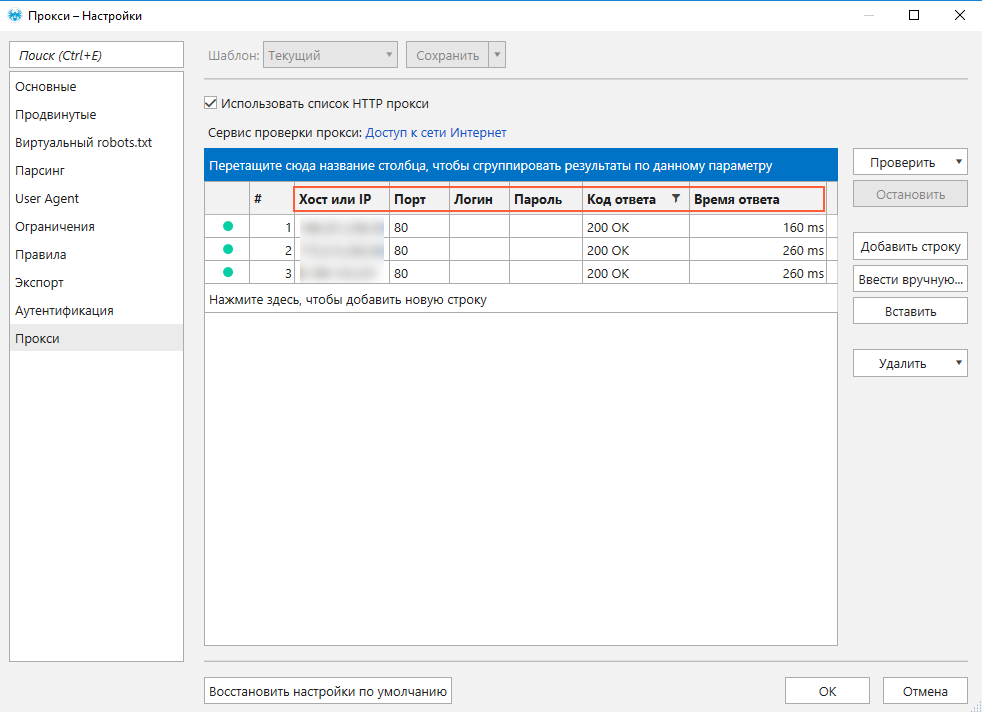Viewport: 982px width, 712px height.
Task: Expand the Сохранить button arrow
Action: 497,55
